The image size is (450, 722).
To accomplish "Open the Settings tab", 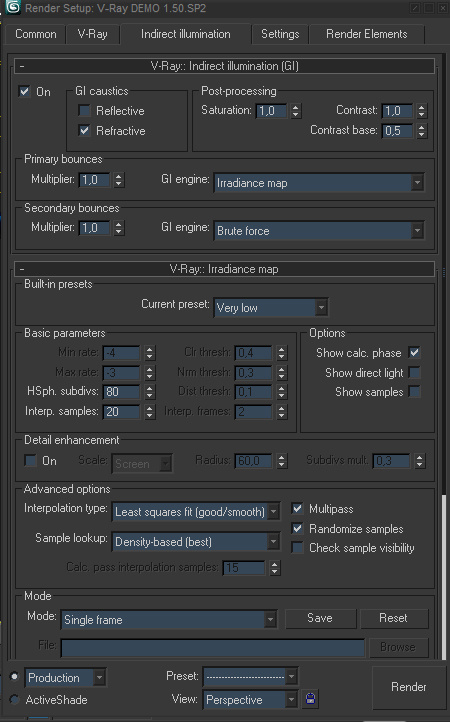I will coord(280,34).
